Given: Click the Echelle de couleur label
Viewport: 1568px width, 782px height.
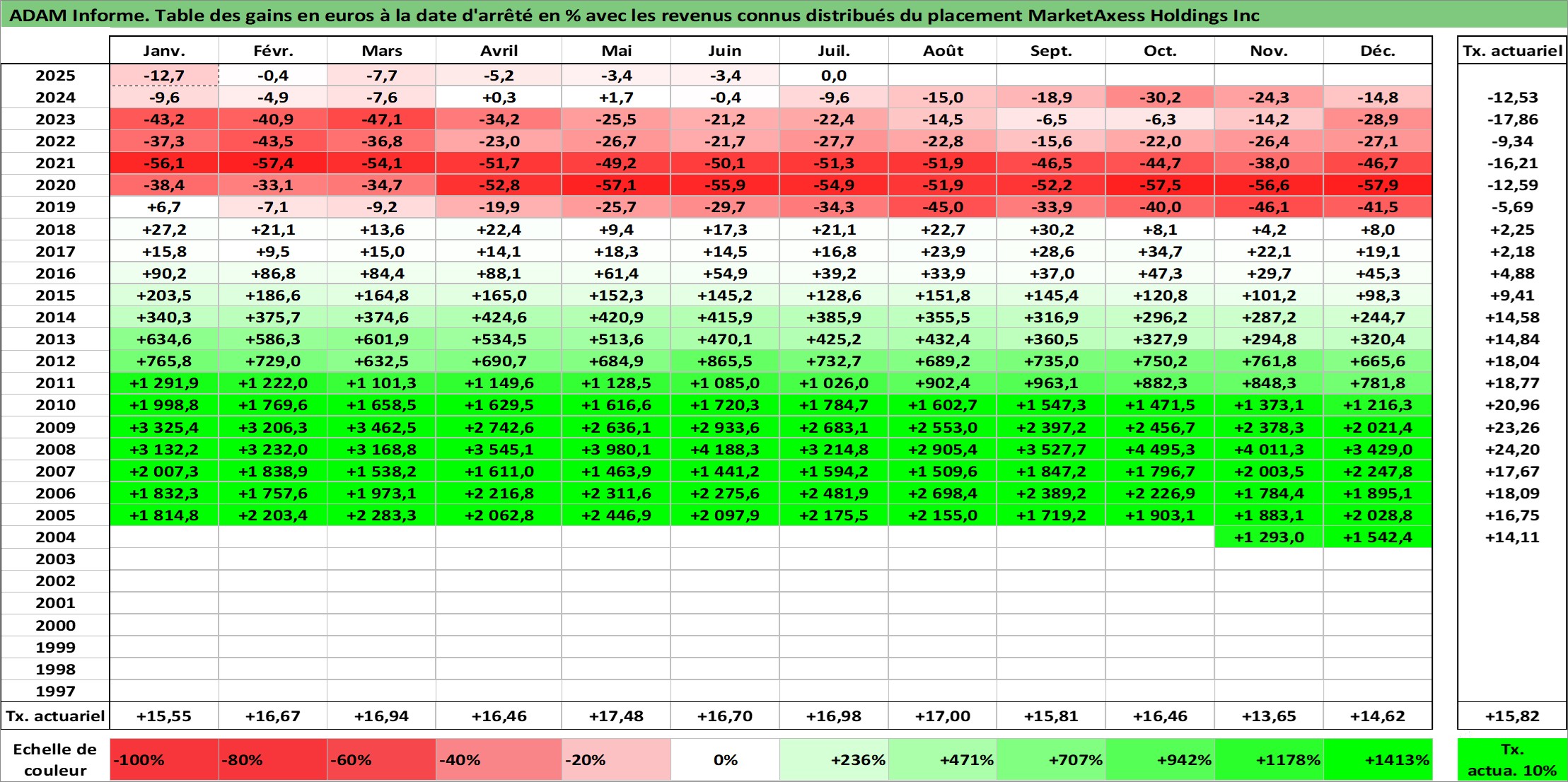Looking at the screenshot, I should (x=55, y=760).
